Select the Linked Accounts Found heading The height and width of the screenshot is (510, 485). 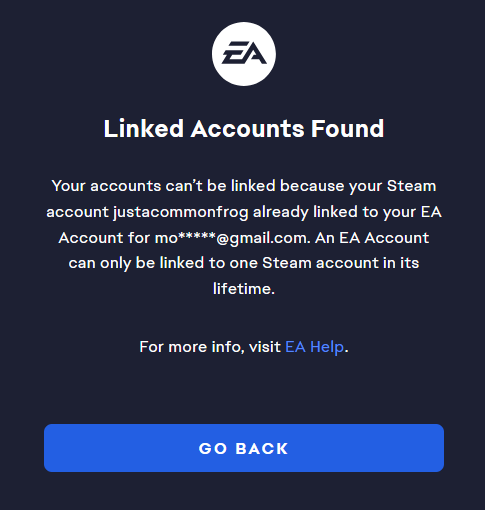pyautogui.click(x=244, y=129)
